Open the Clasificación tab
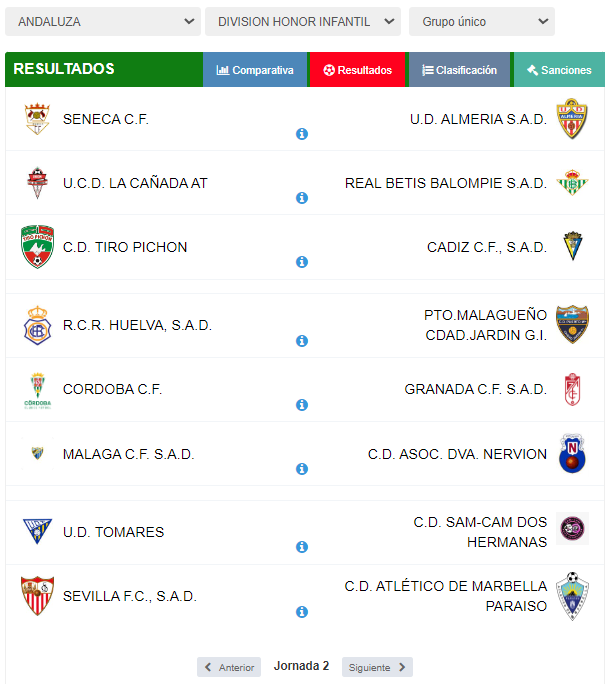Image resolution: width=611 pixels, height=684 pixels. (459, 70)
